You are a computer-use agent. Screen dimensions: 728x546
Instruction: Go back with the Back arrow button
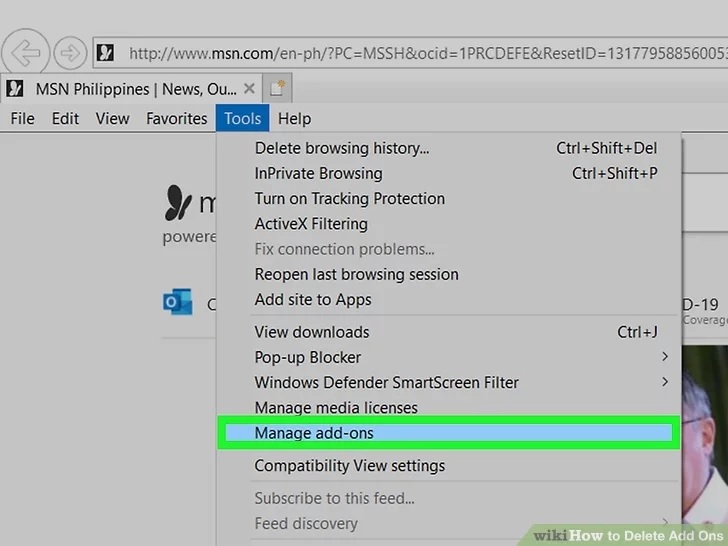[25, 52]
